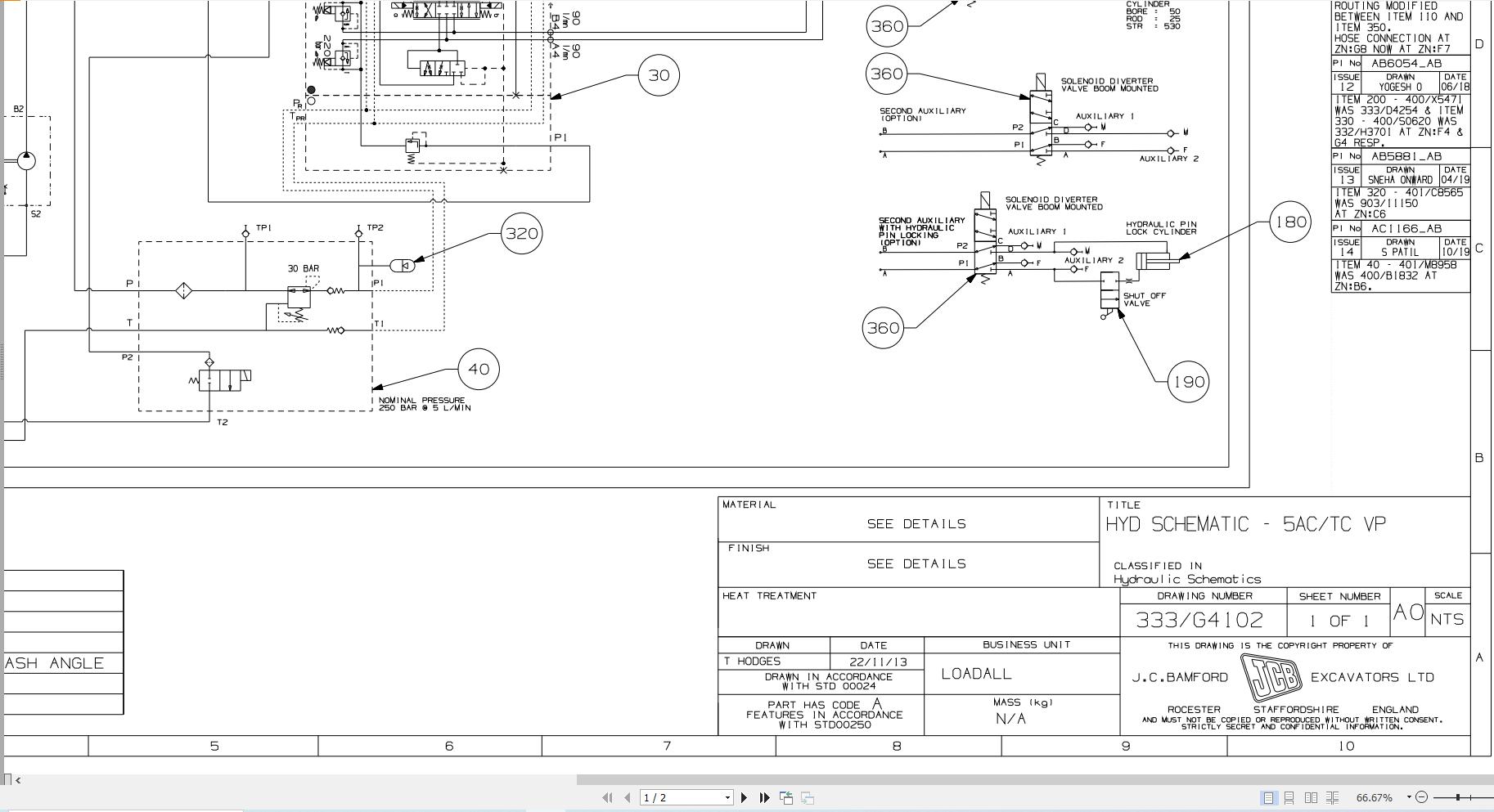
Task: Click the go to next view icon
Action: [807, 797]
